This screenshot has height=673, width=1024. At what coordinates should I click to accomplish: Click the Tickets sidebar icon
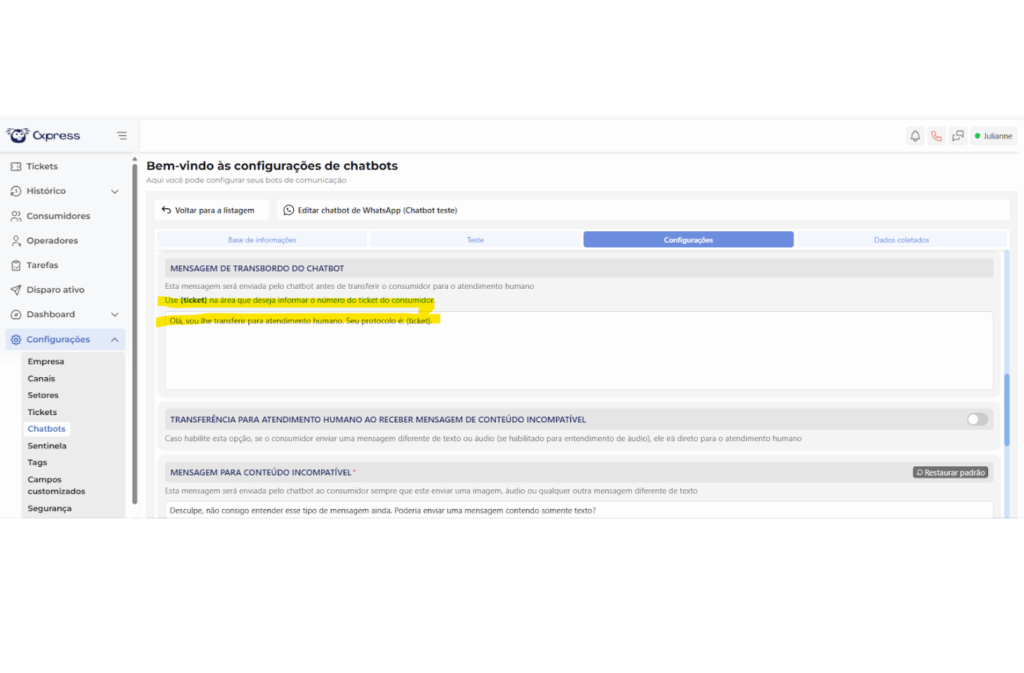coord(16,166)
